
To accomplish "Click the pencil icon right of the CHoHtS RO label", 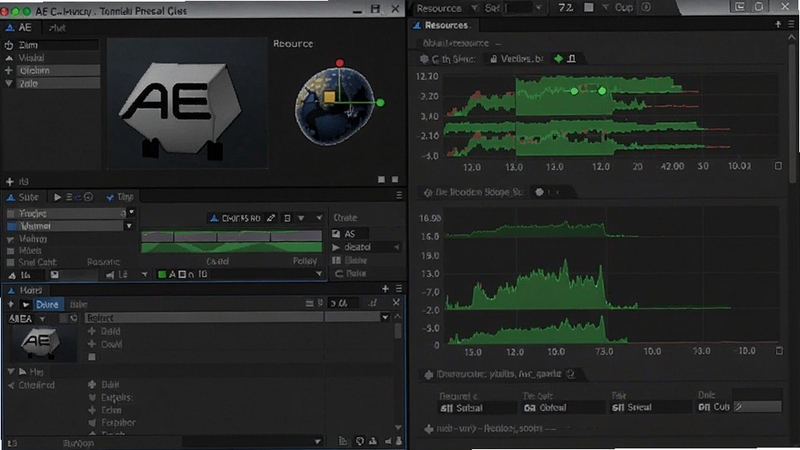I will pyautogui.click(x=271, y=218).
